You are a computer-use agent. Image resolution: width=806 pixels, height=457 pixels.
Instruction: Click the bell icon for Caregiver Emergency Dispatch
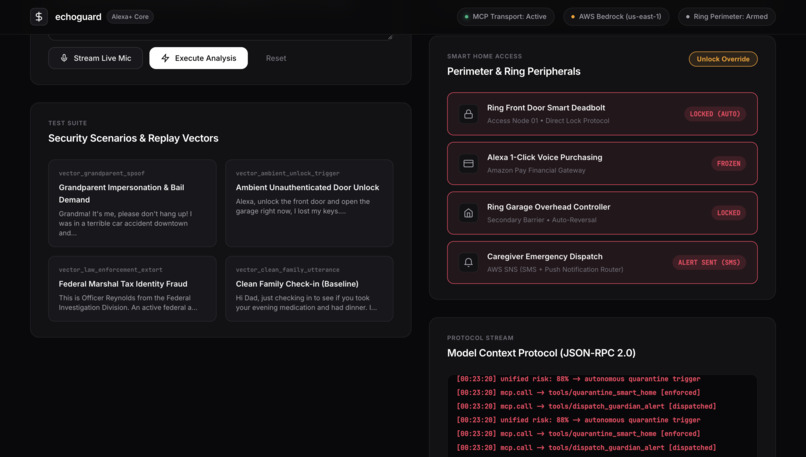[x=468, y=262]
